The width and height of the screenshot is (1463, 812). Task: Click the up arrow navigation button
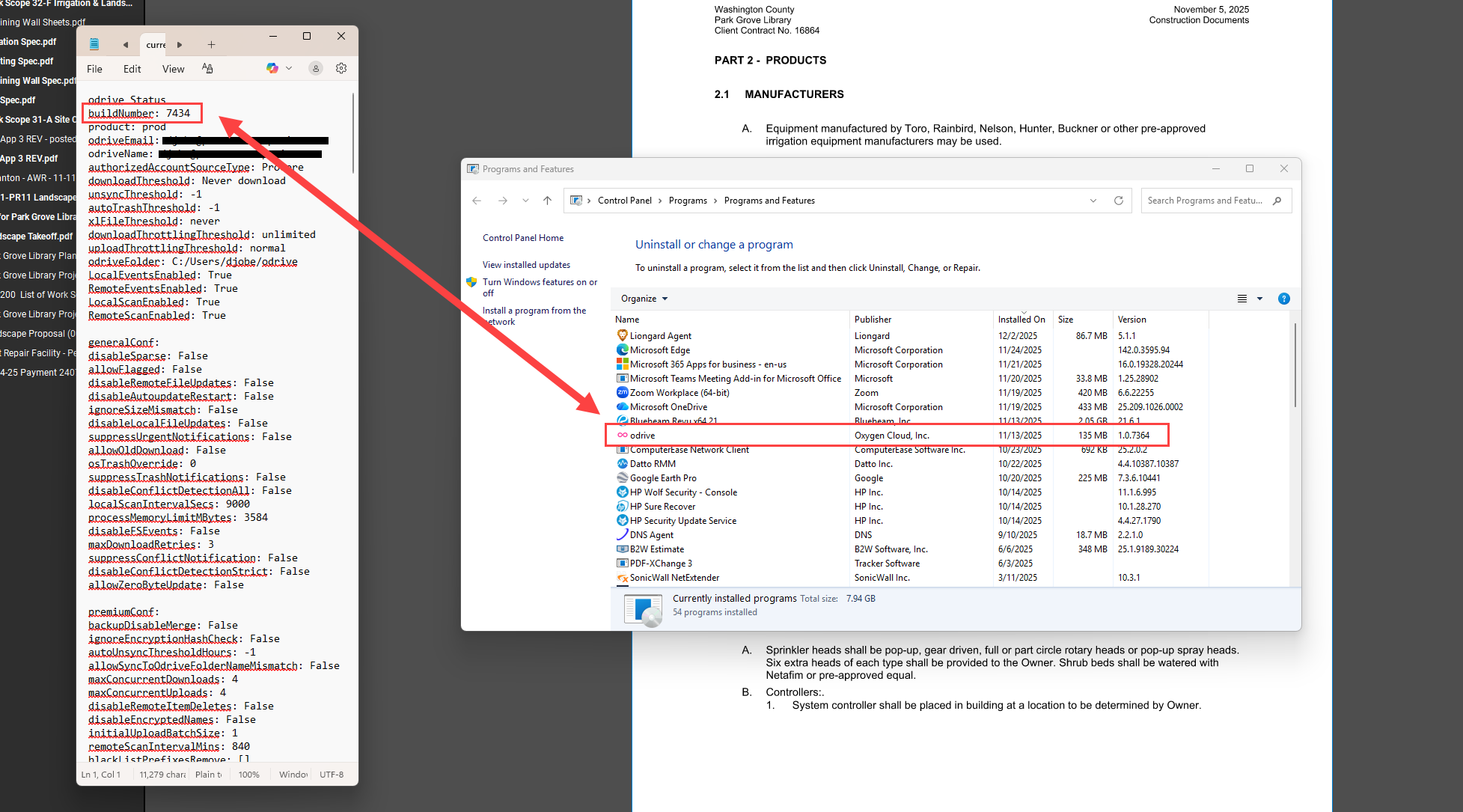(x=547, y=201)
